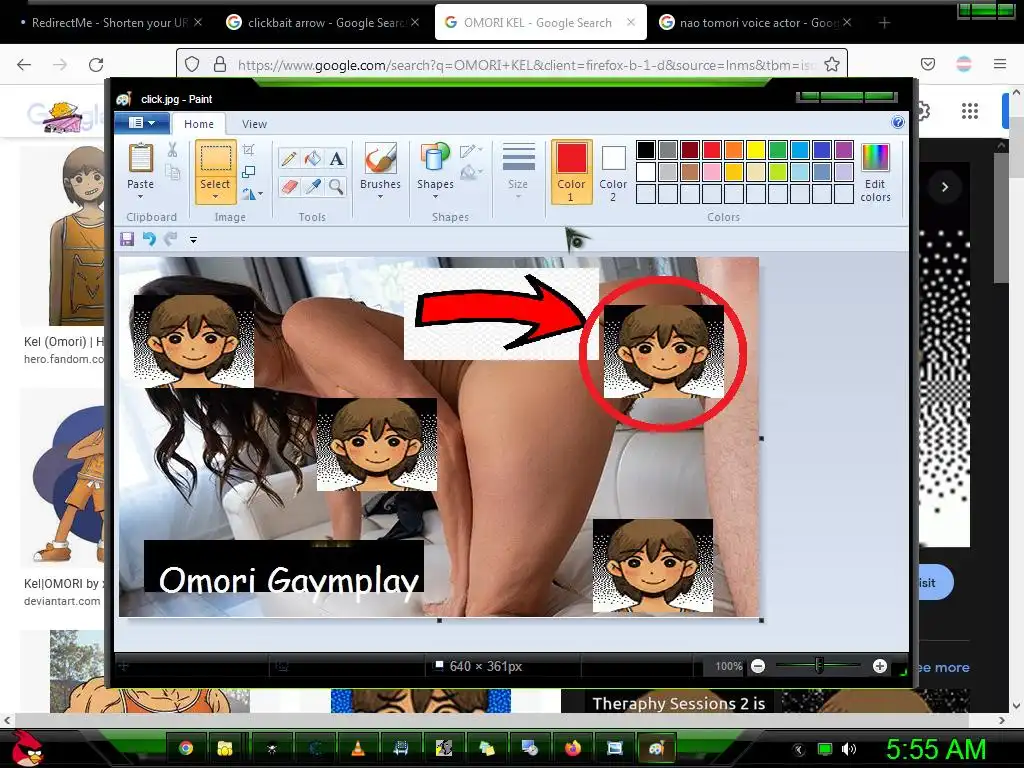Open the Firefox hamburger menu
The image size is (1024, 768).
1000,64
